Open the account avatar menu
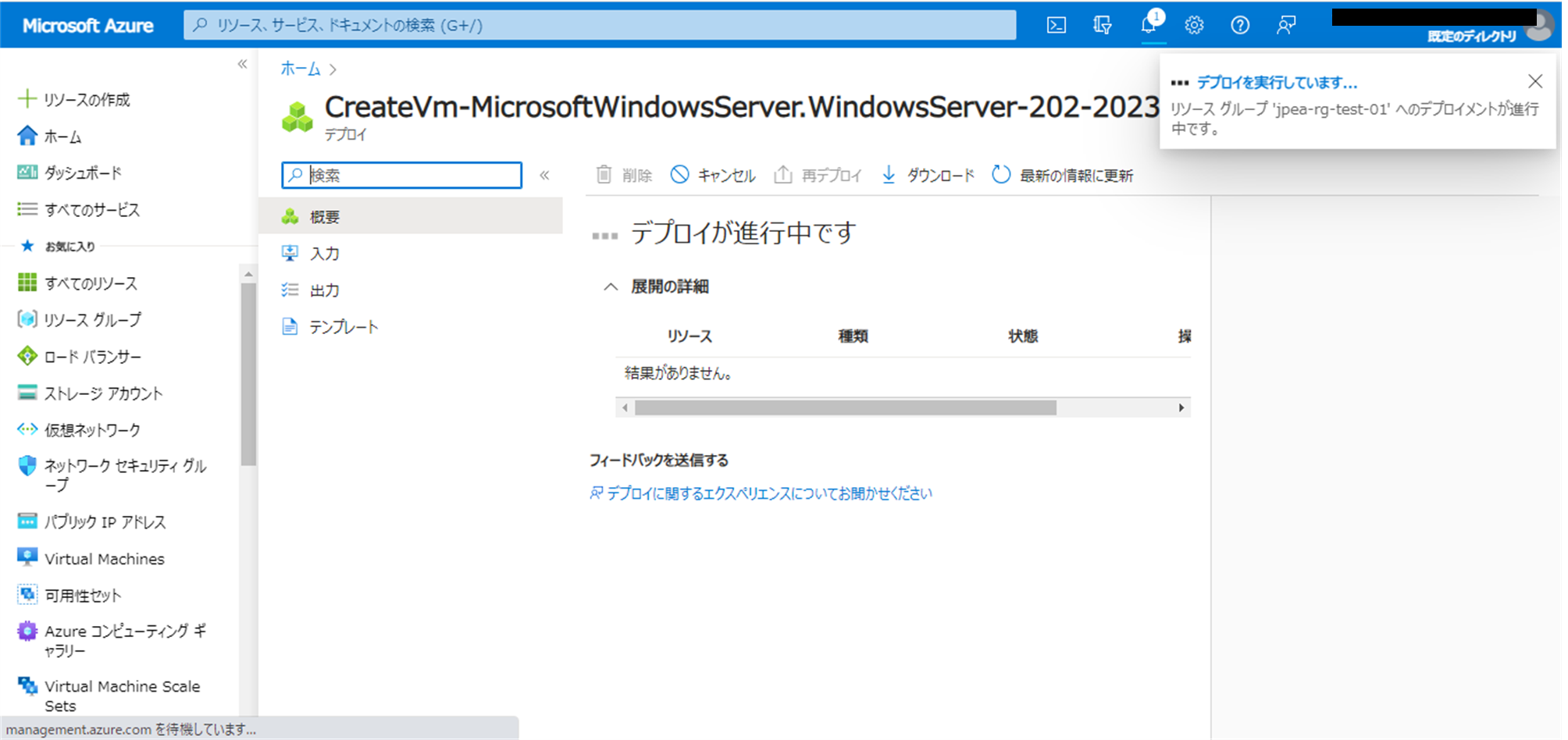This screenshot has width=1568, height=740. (1540, 27)
